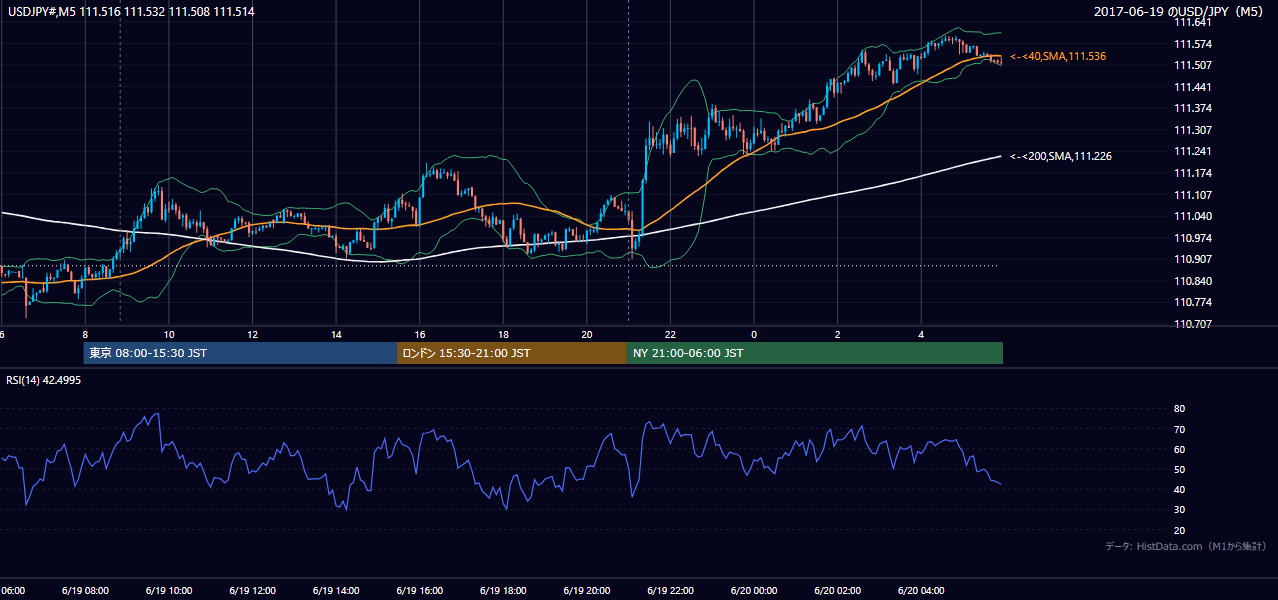
Task: Click the 200 SMA 111.226 label
Action: (1061, 157)
